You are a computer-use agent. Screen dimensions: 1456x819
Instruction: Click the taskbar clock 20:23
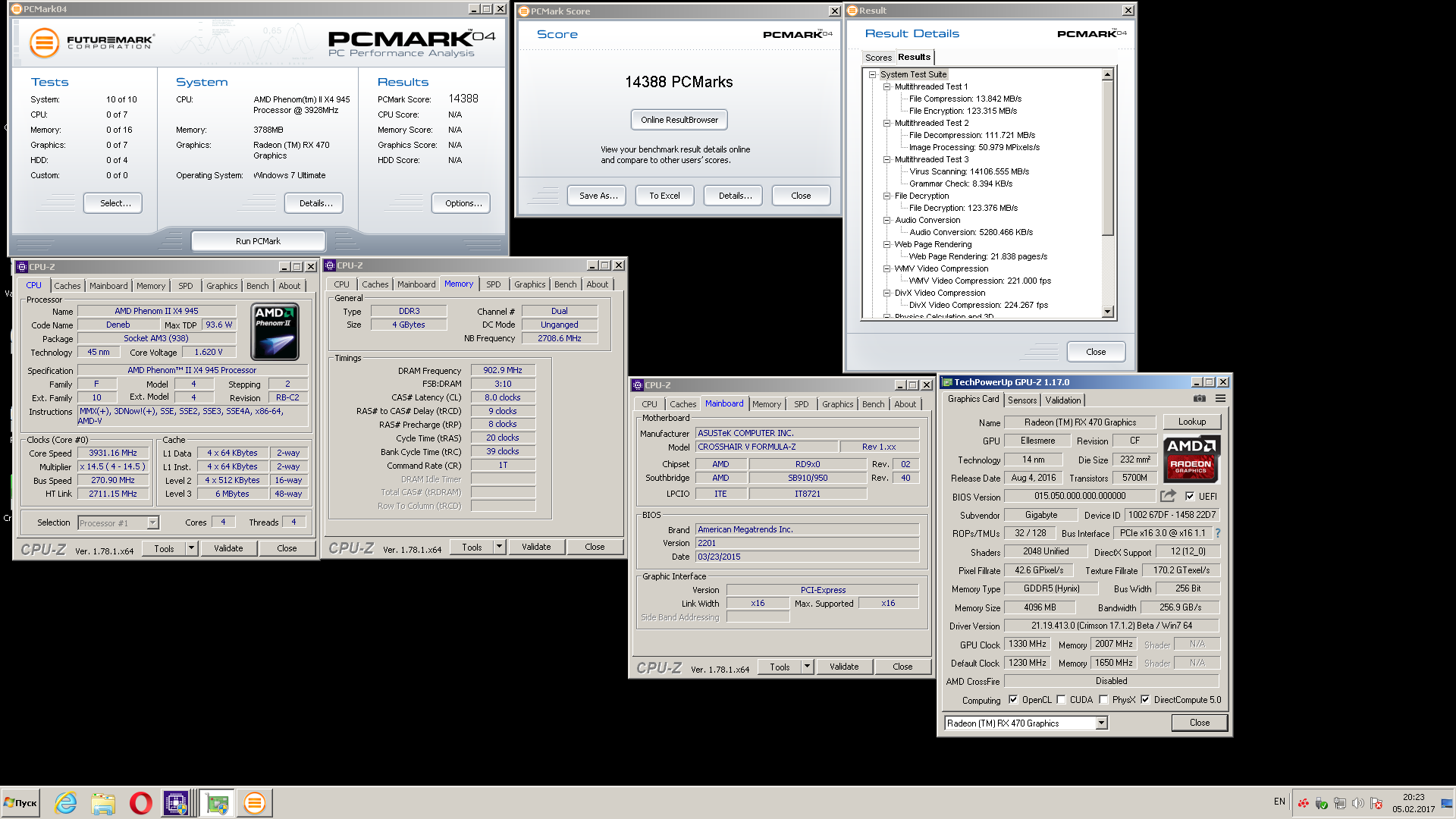tap(1414, 797)
